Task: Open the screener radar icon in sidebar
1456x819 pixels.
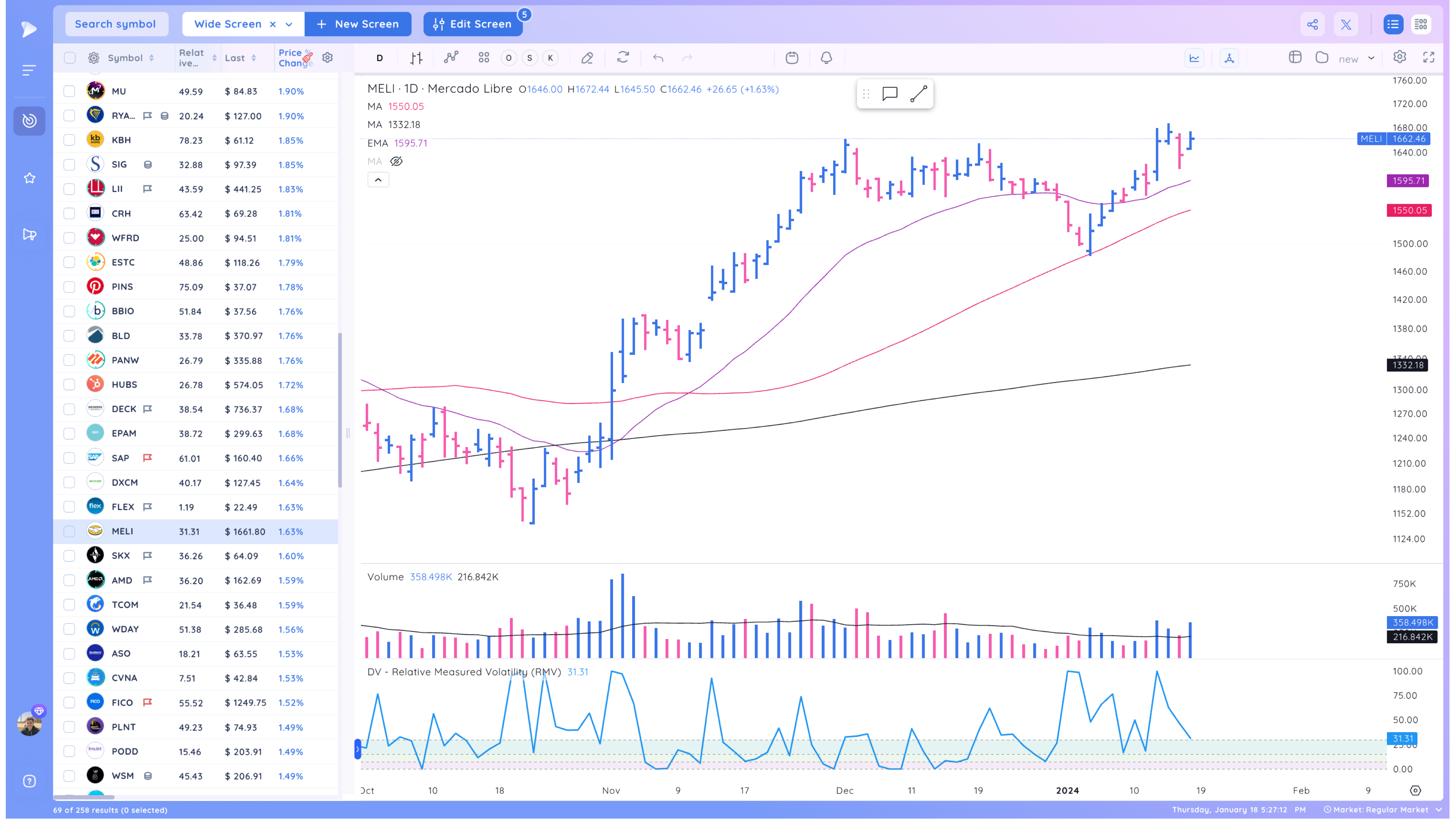Action: tap(29, 120)
